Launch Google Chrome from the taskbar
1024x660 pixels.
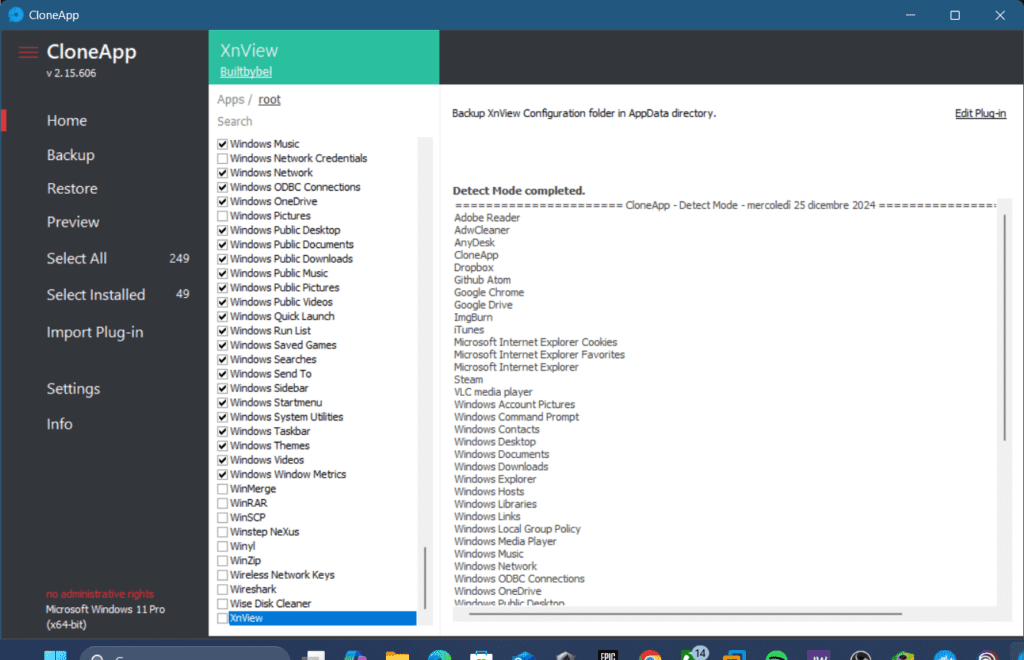click(650, 656)
